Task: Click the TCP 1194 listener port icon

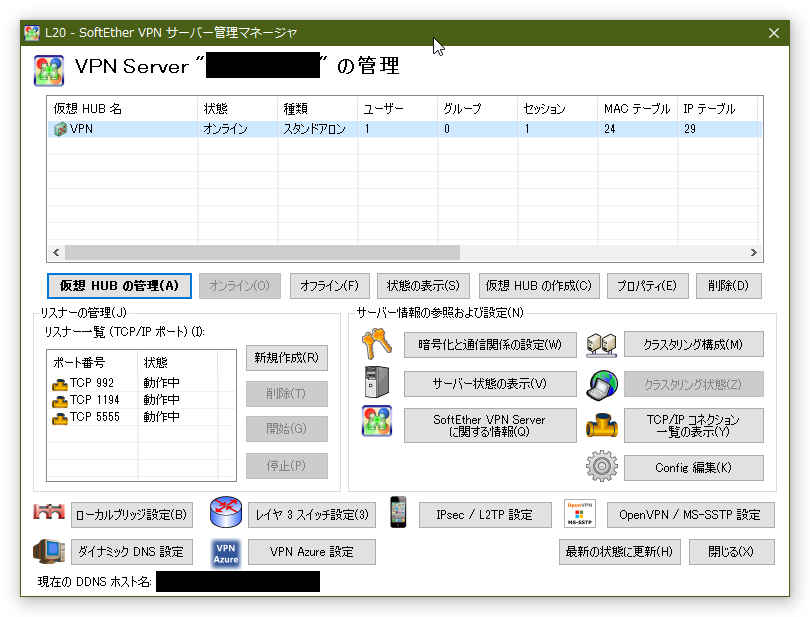Action: click(x=60, y=401)
